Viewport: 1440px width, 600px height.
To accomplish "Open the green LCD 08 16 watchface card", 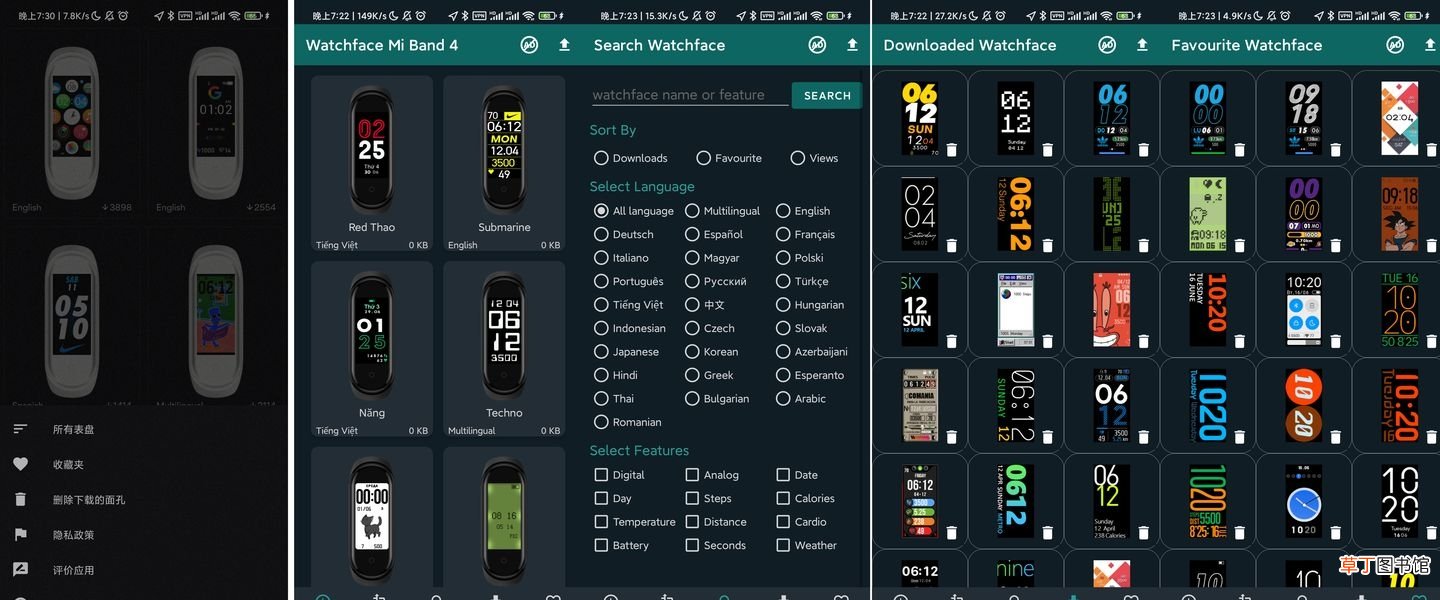I will (x=504, y=517).
